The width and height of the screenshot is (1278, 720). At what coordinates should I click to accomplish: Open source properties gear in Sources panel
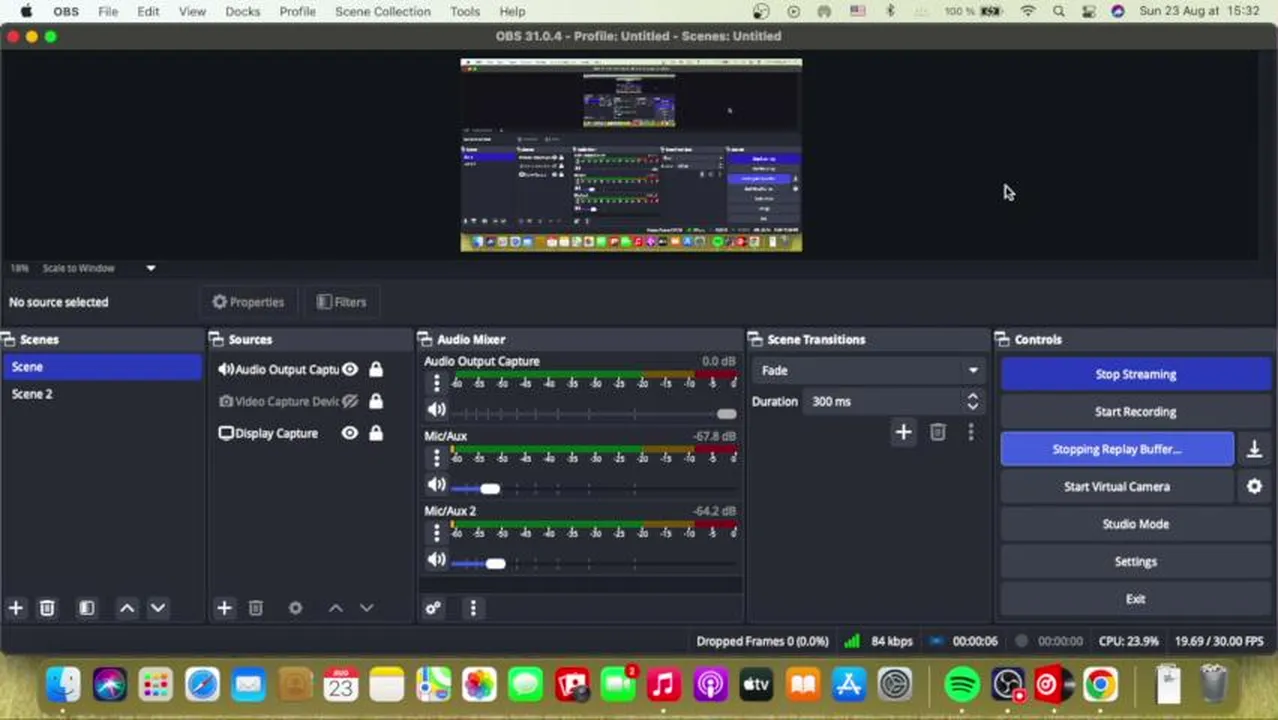click(295, 608)
